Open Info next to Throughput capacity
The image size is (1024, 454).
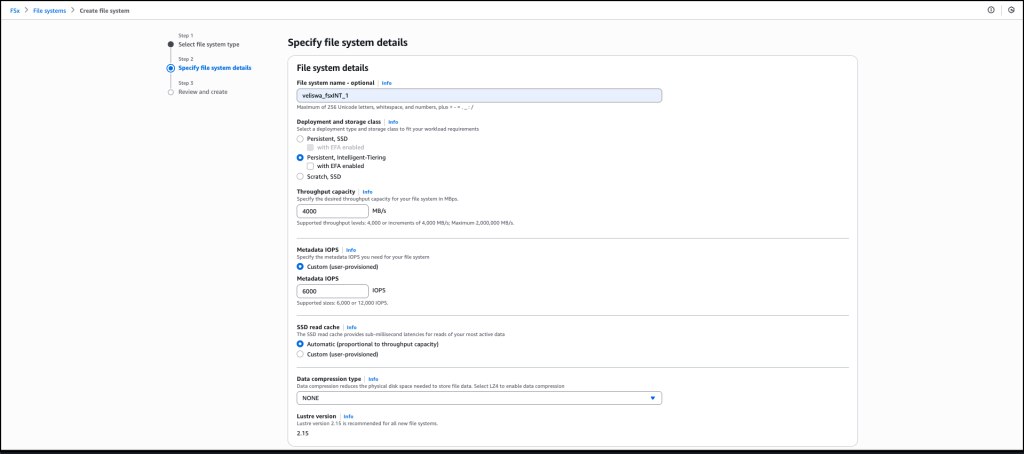pyautogui.click(x=367, y=191)
